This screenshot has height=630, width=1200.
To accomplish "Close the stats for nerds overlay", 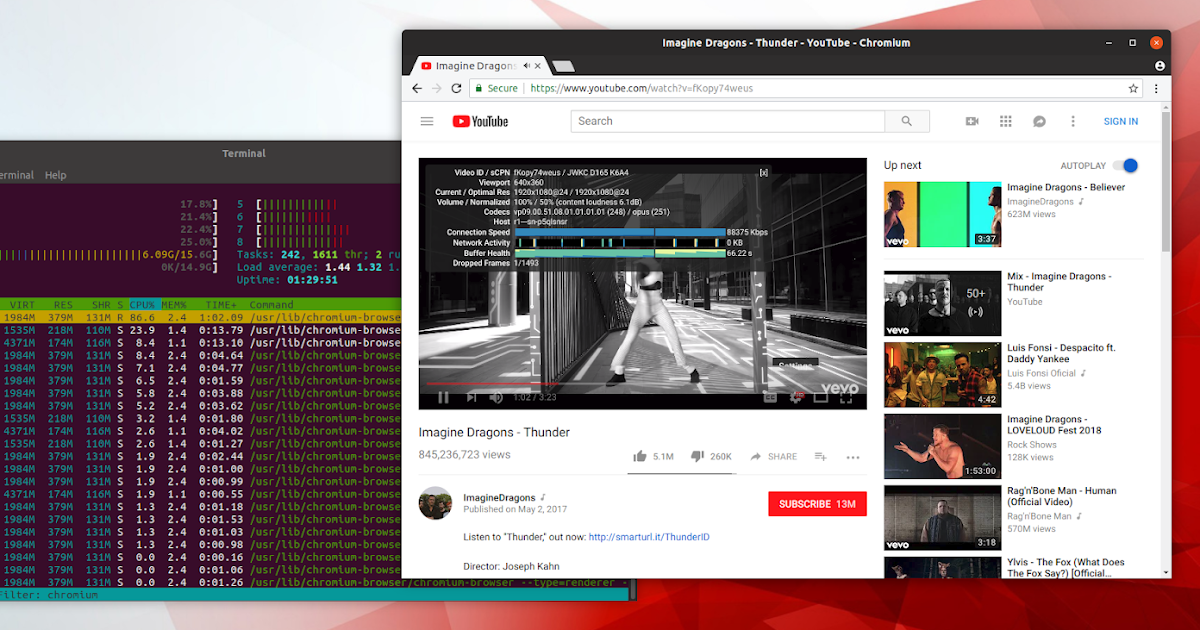I will pos(763,172).
